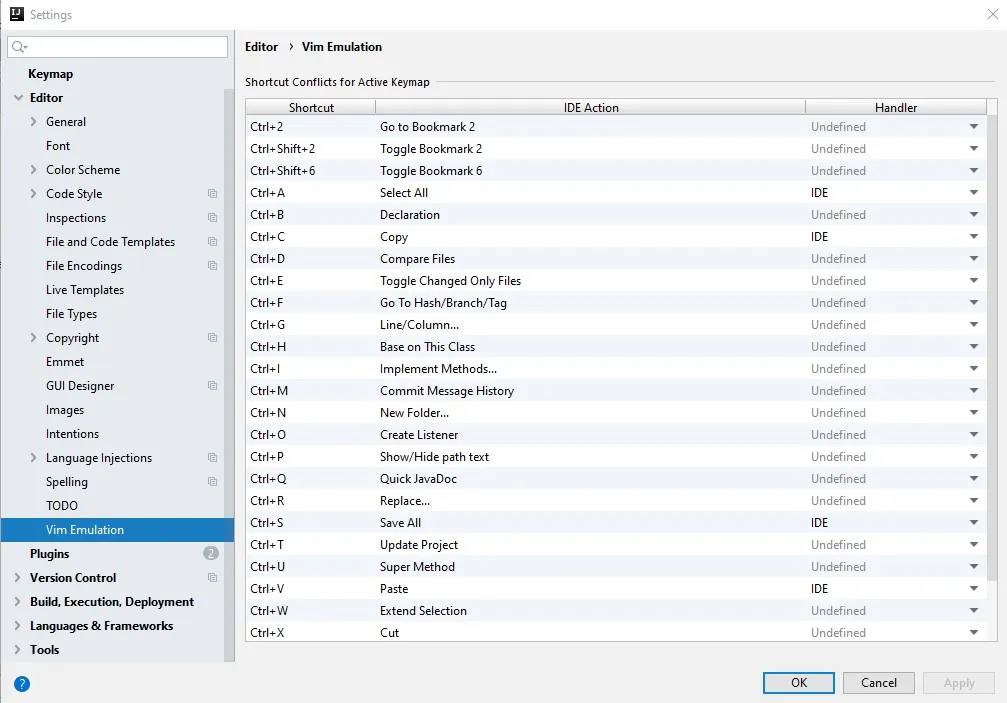Image resolution: width=1007 pixels, height=703 pixels.
Task: Open handler dropdown for Ctrl+R Replace
Action: click(x=974, y=501)
